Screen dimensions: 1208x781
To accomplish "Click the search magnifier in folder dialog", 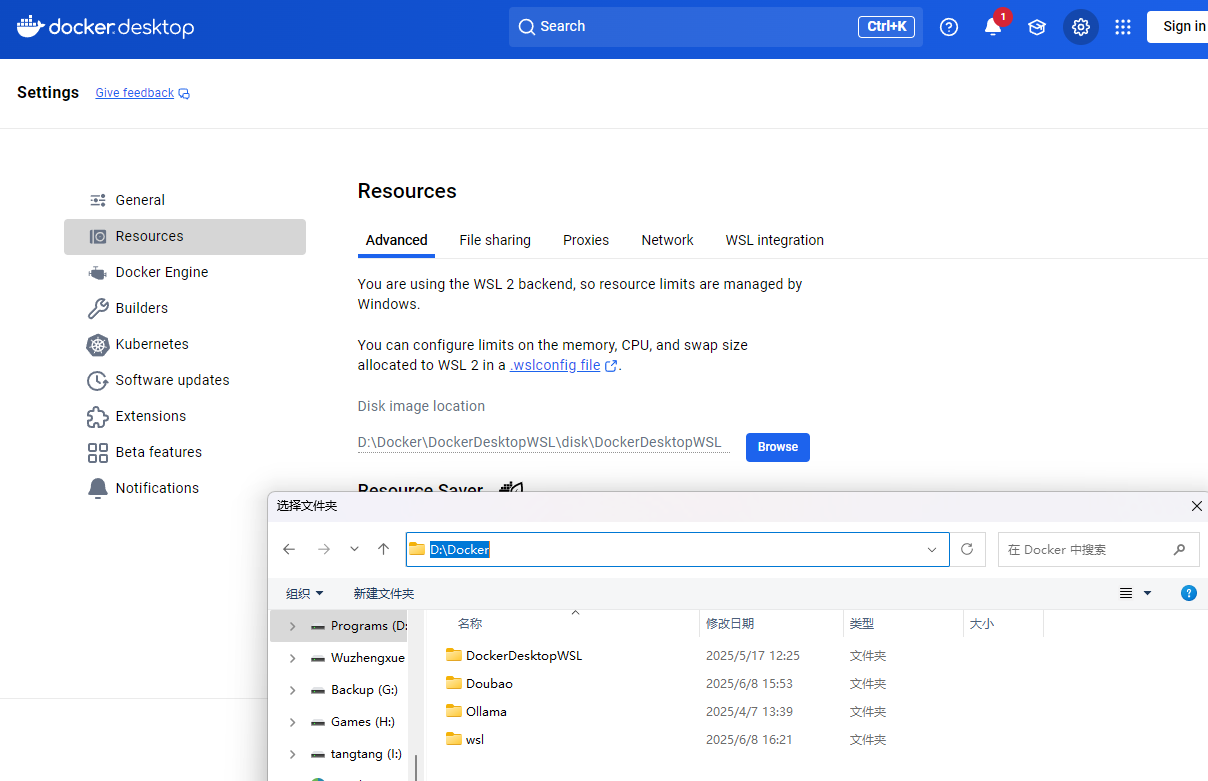I will 1179,549.
